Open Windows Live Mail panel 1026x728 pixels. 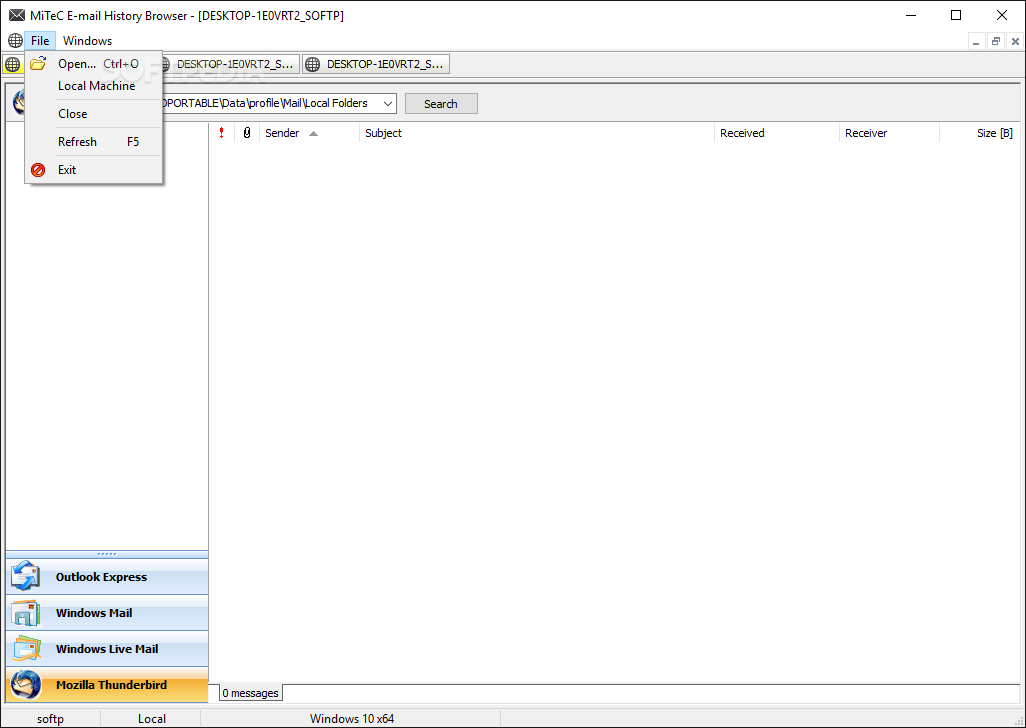pos(107,649)
